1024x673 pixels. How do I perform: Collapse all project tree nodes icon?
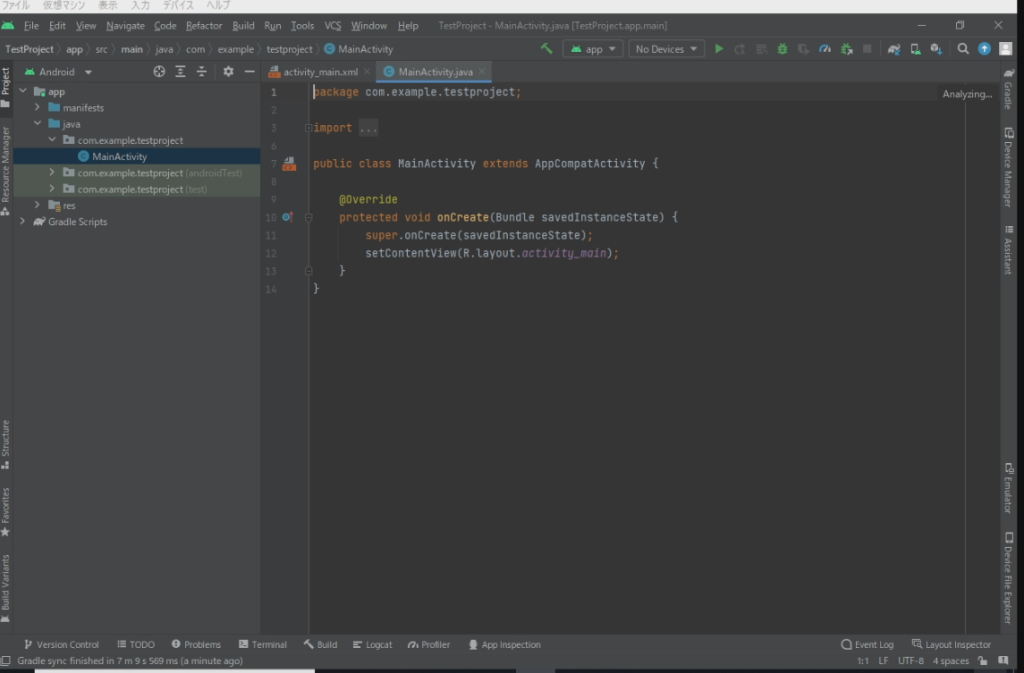click(201, 72)
